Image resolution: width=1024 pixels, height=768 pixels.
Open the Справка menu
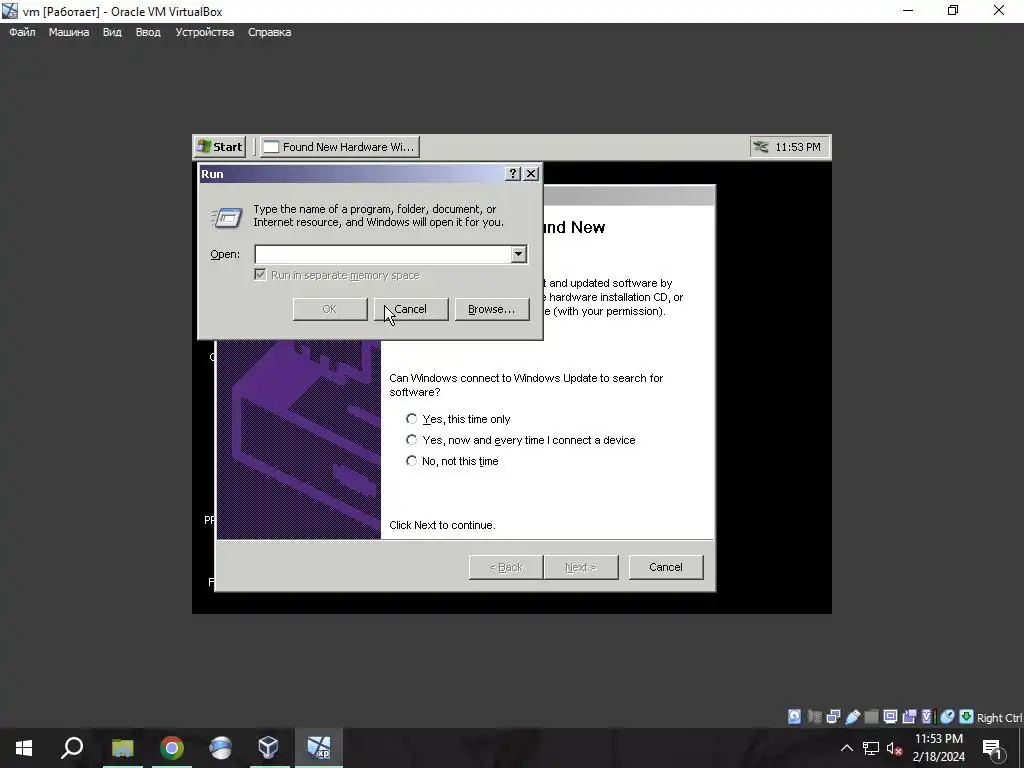pos(269,32)
